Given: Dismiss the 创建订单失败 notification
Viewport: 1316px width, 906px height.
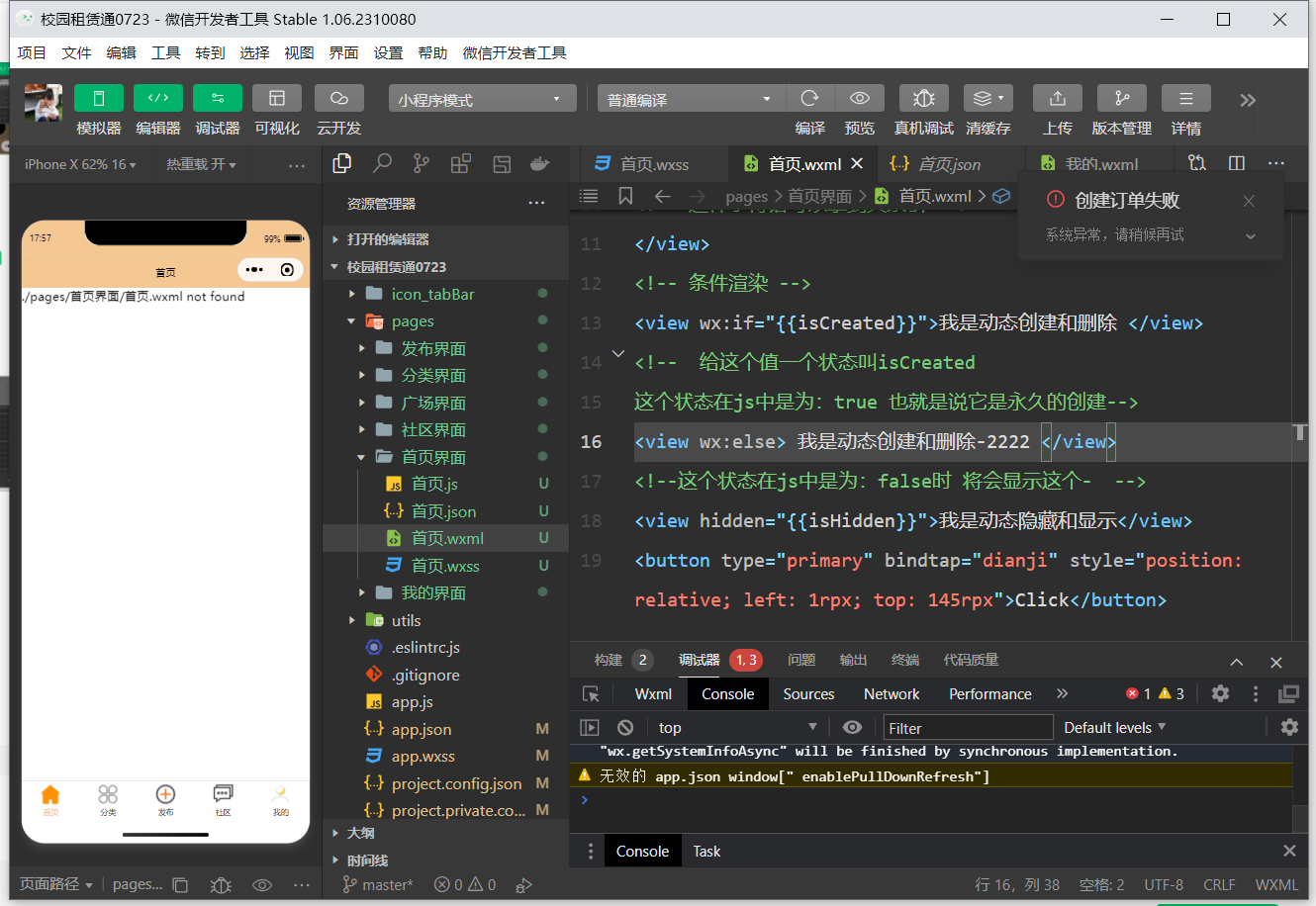Looking at the screenshot, I should 1249,201.
